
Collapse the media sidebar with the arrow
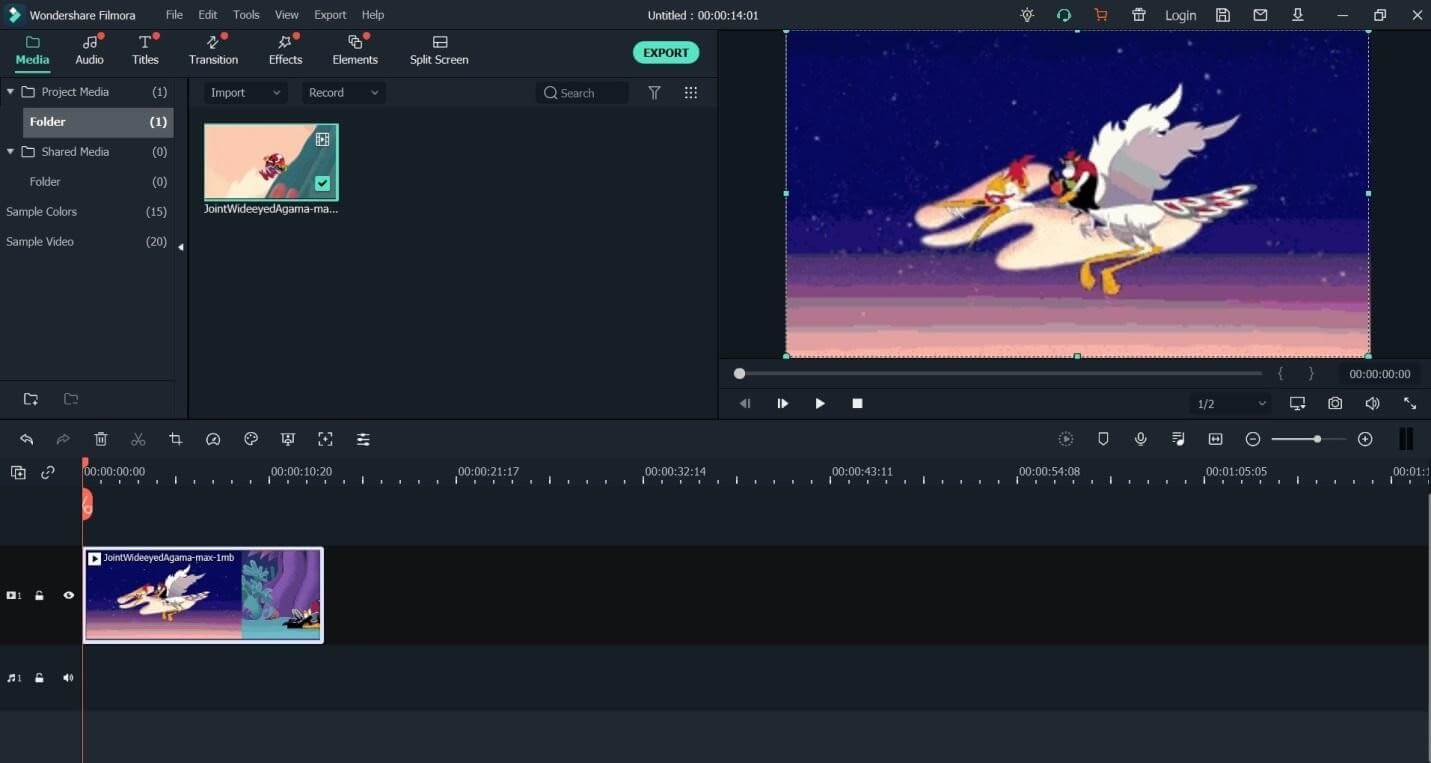point(181,247)
